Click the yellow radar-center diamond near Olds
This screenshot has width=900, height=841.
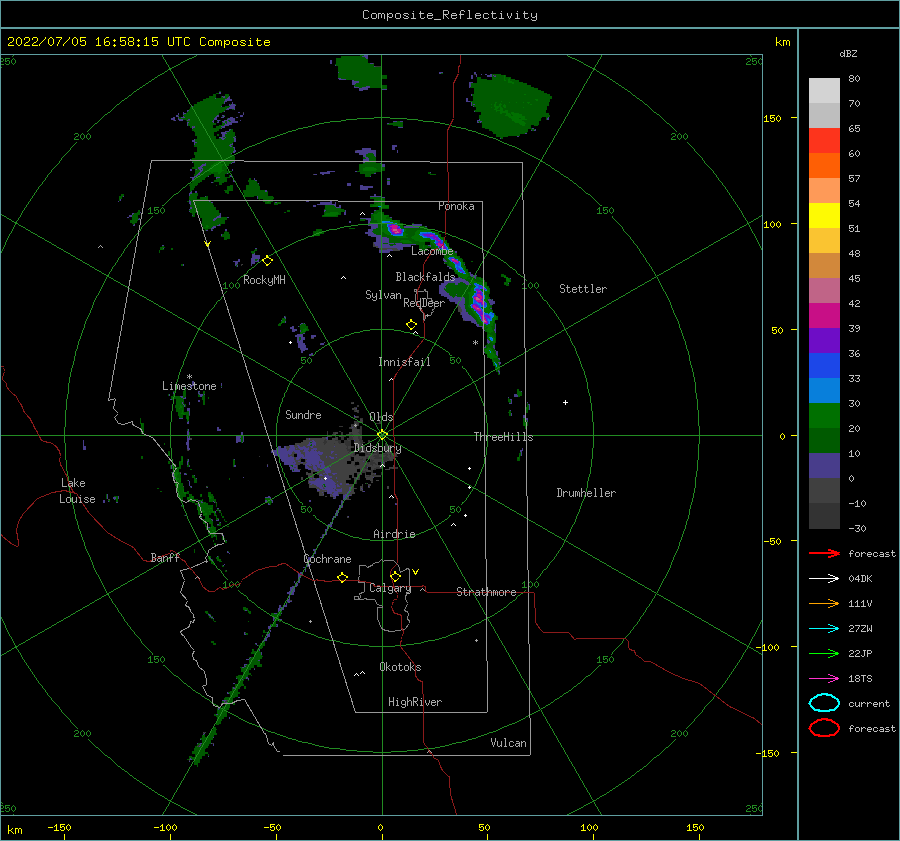tap(382, 435)
